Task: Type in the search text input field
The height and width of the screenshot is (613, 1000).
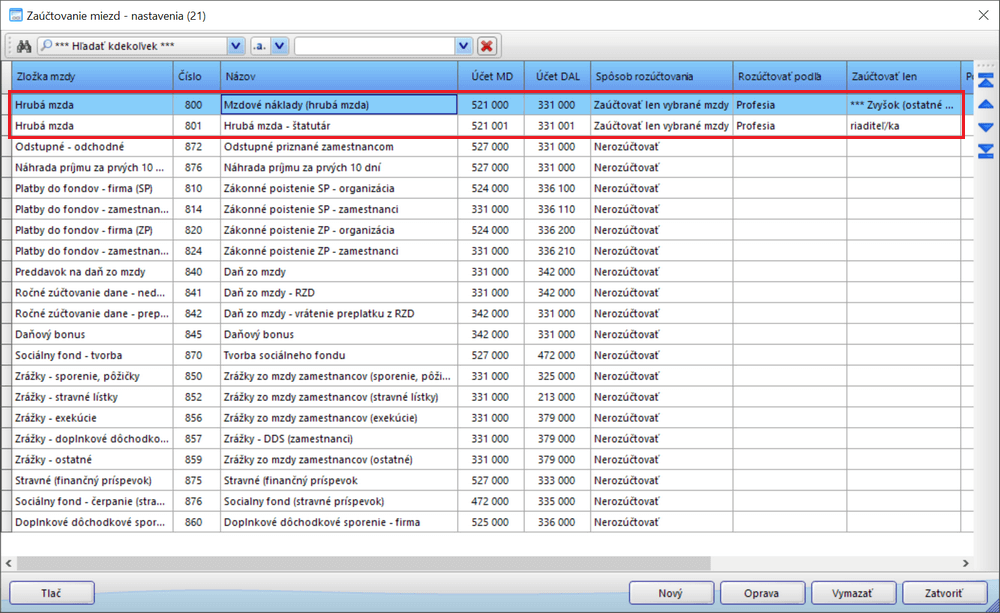Action: pyautogui.click(x=374, y=46)
